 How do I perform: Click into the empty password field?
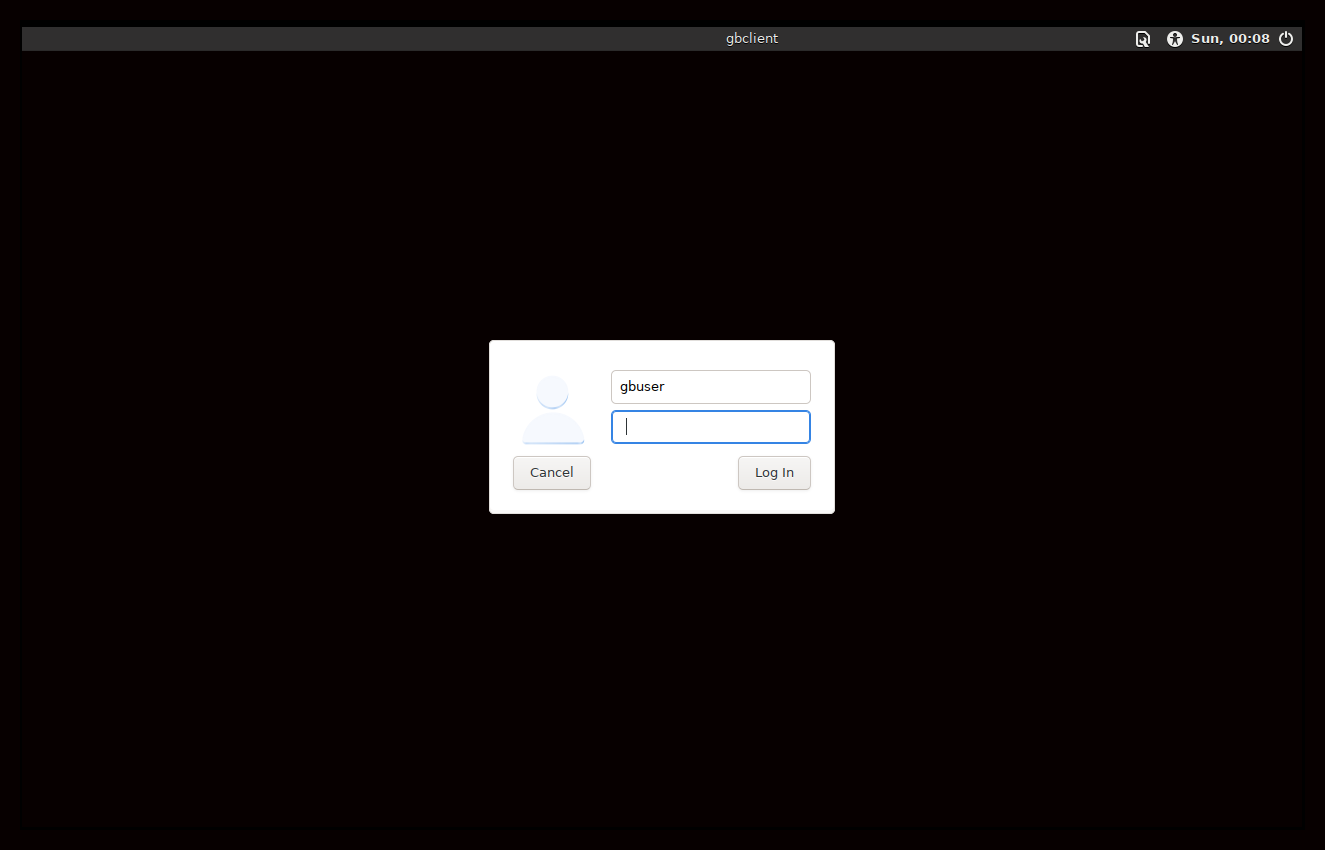pyautogui.click(x=710, y=427)
